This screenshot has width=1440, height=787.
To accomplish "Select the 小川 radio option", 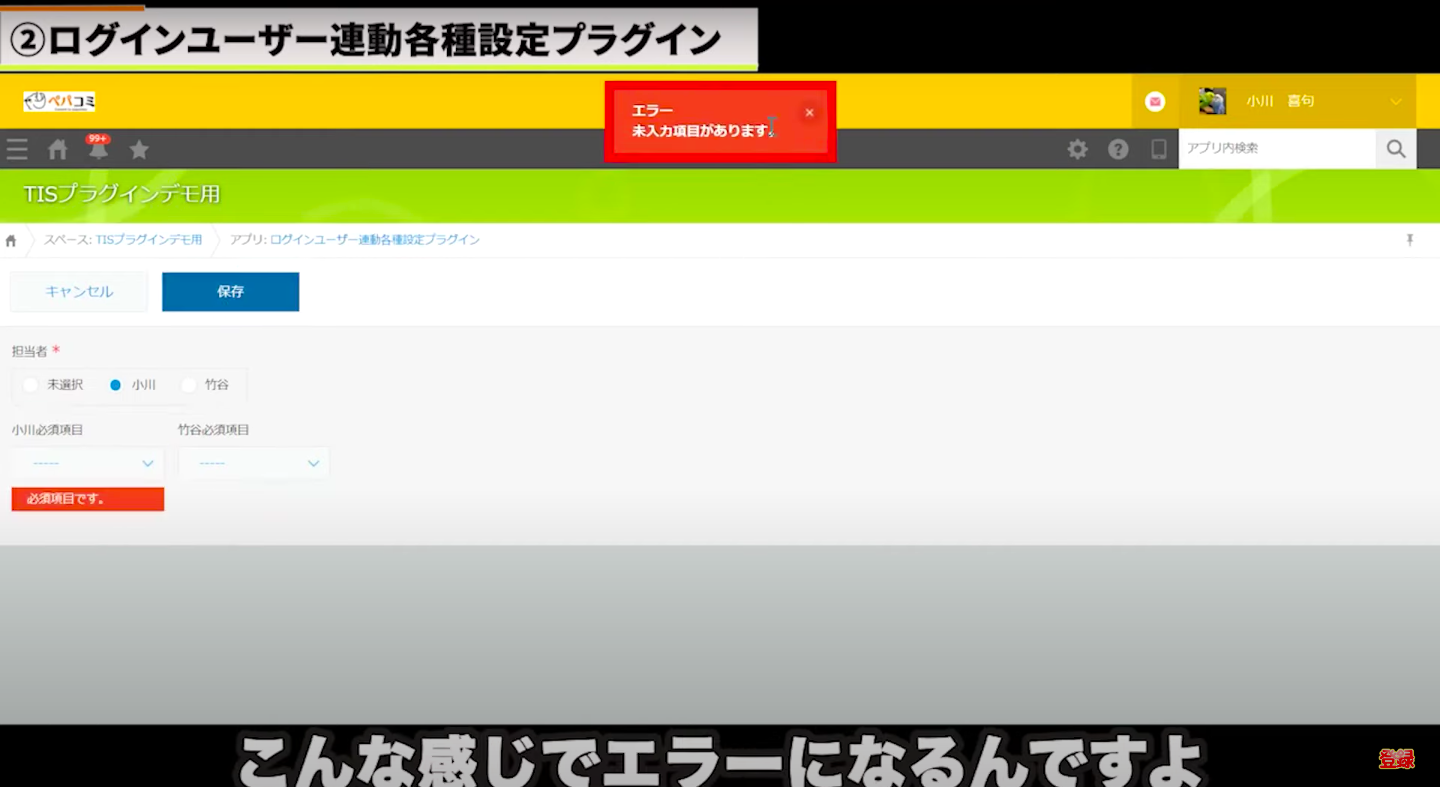I will point(116,385).
